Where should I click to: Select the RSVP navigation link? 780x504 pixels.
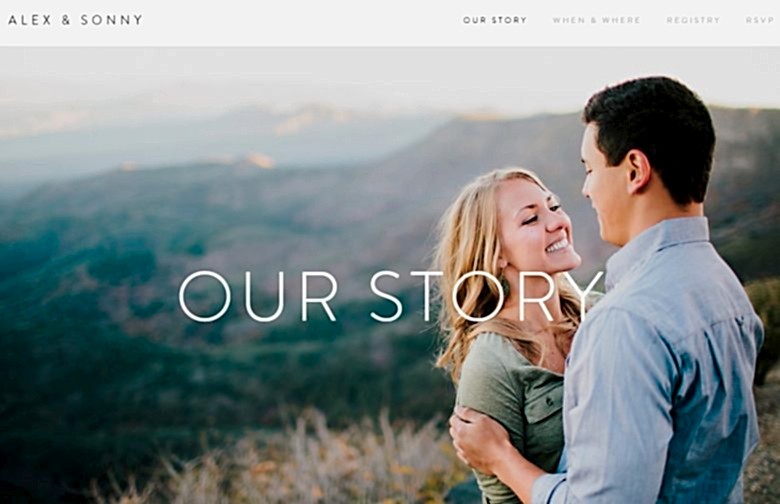pyautogui.click(x=760, y=20)
